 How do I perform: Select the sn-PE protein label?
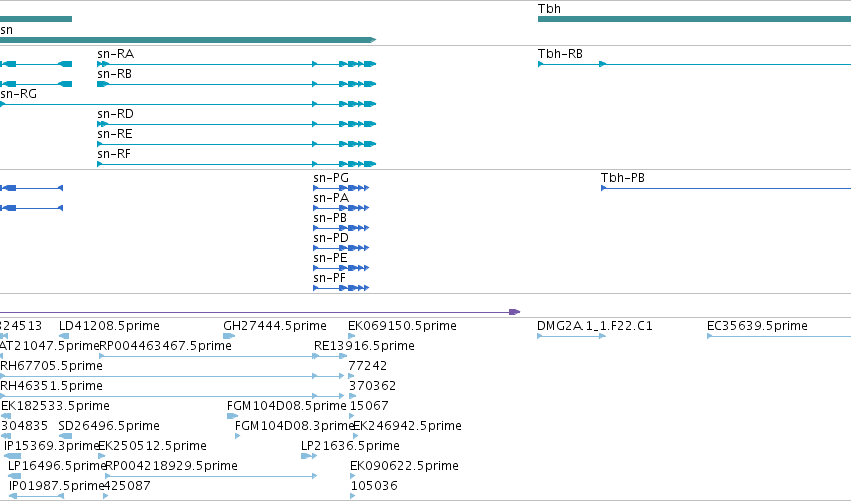coord(330,258)
